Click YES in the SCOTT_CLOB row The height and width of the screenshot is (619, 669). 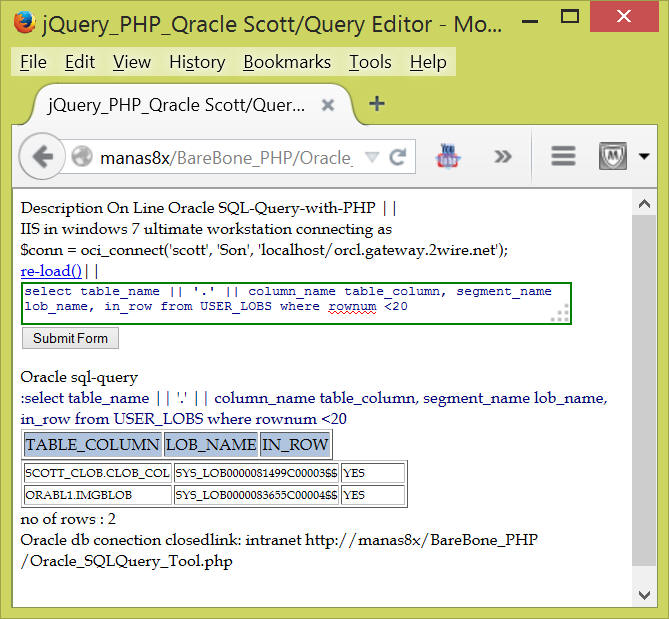[373, 473]
